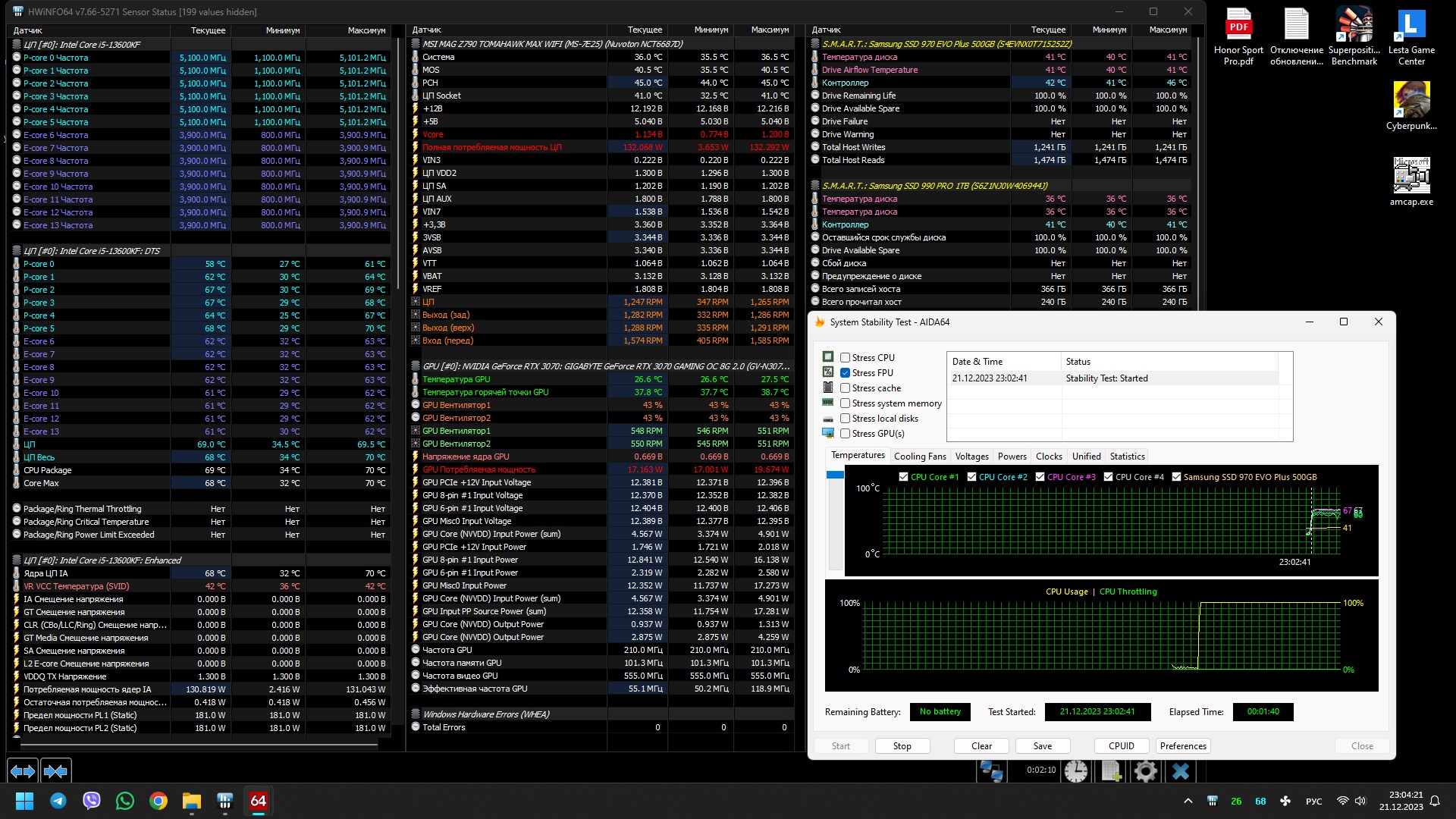
Task: Open AIDA64 from the taskbar
Action: tap(258, 801)
